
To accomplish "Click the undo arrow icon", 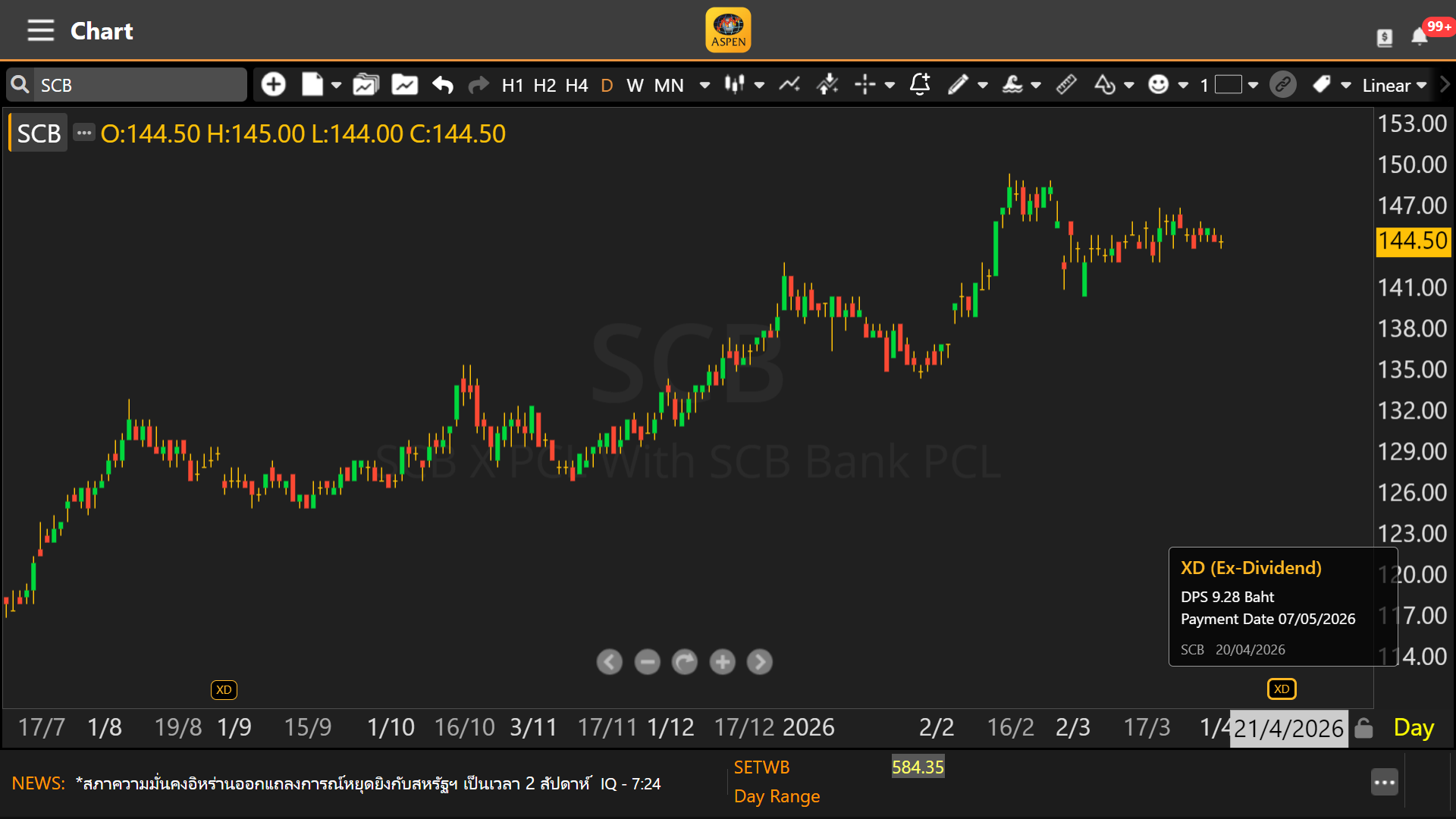I will click(443, 85).
